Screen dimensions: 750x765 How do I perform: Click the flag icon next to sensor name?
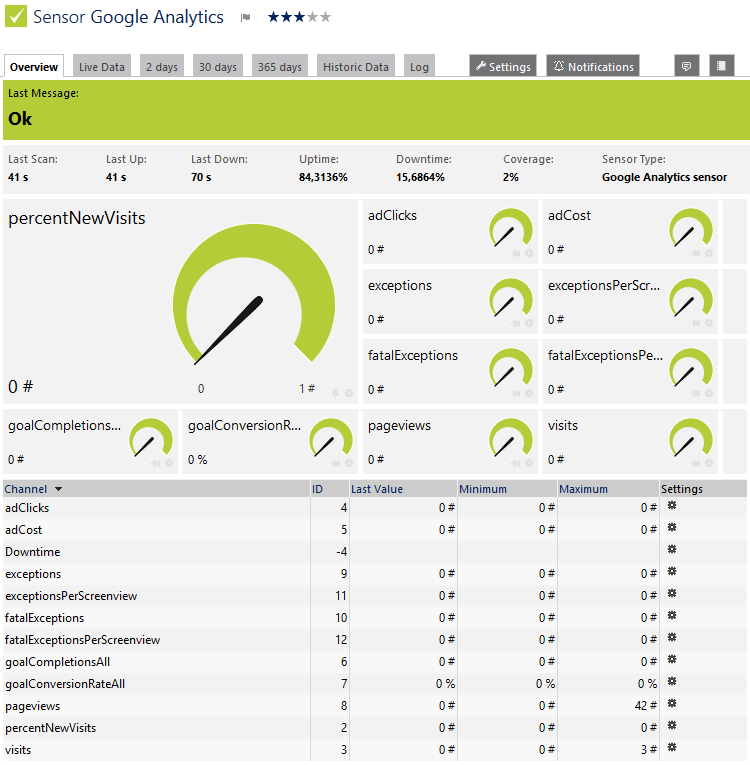(245, 18)
